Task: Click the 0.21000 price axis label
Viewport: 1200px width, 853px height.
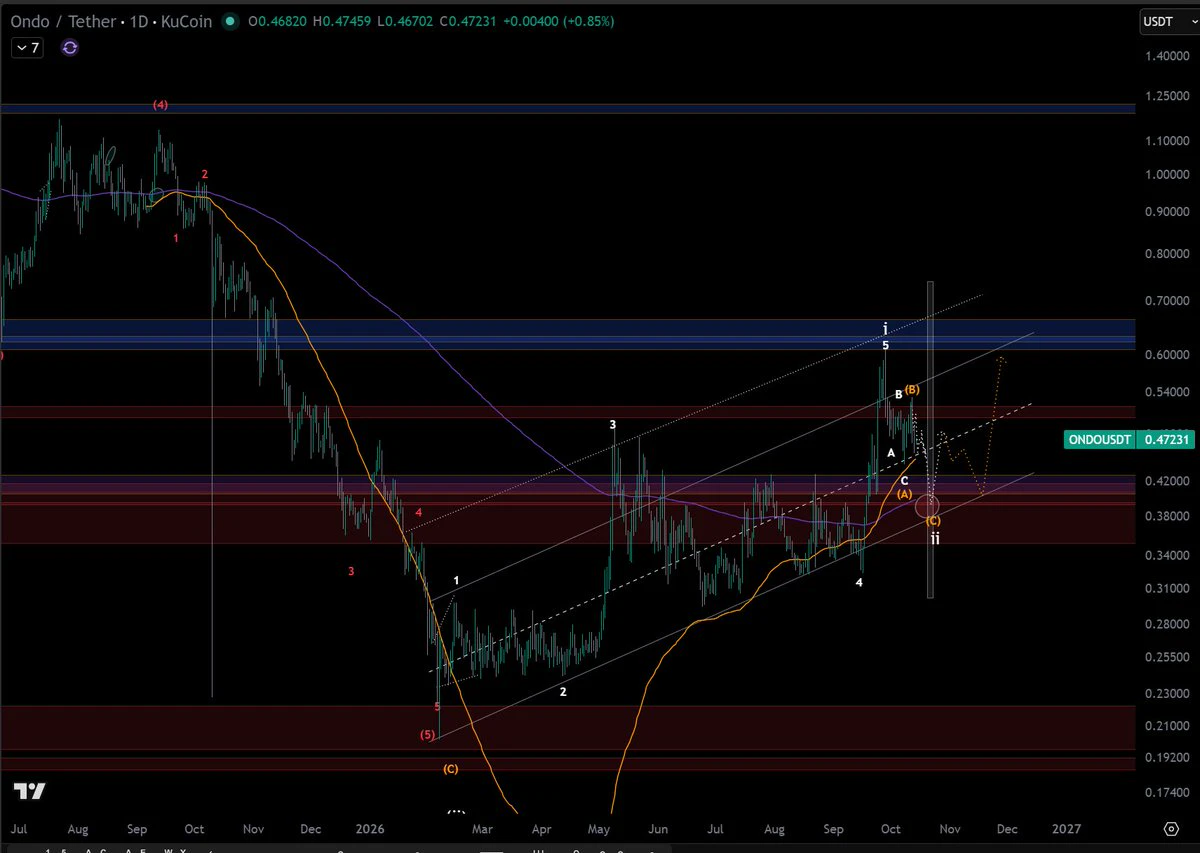Action: 1165,726
